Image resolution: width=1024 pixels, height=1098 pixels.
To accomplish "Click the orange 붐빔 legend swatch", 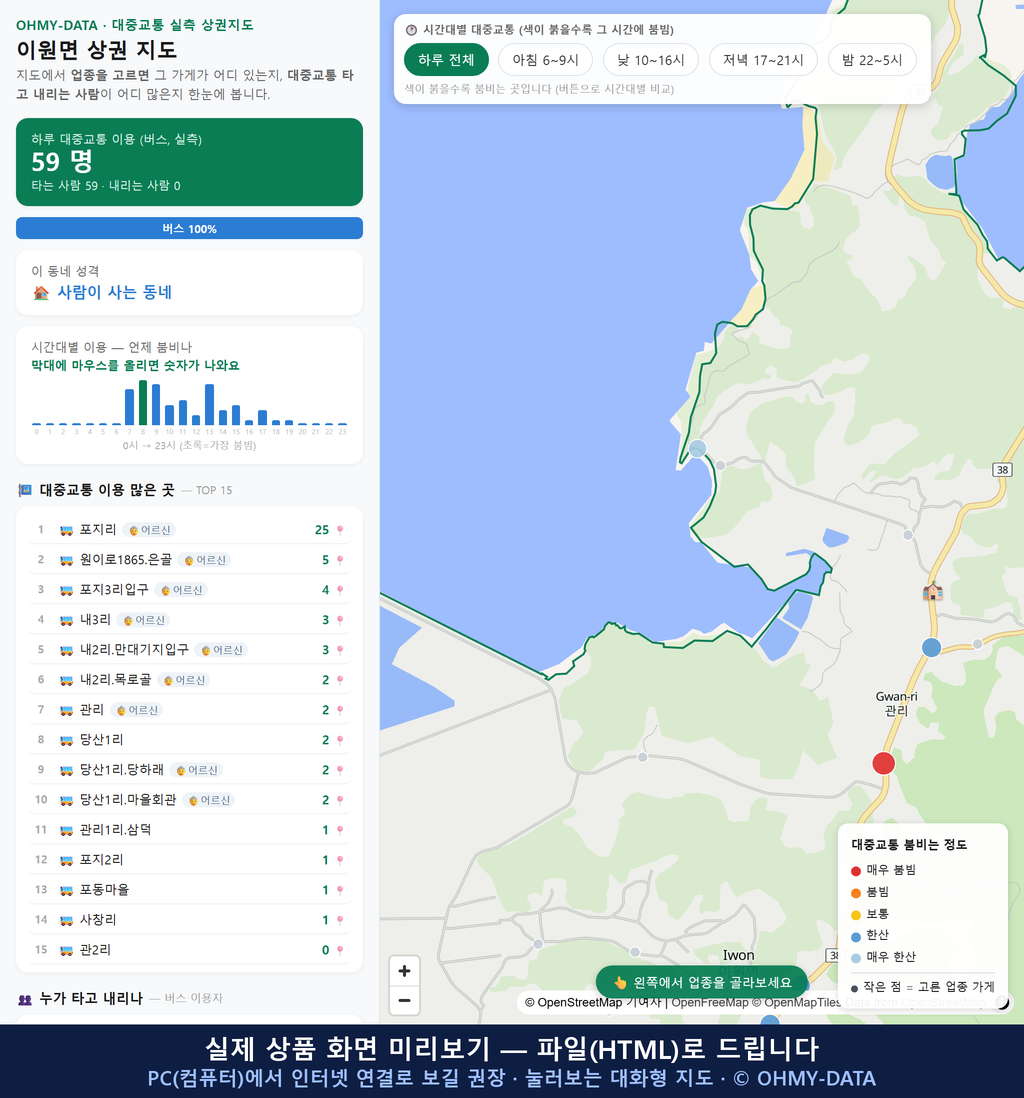I will coord(855,893).
